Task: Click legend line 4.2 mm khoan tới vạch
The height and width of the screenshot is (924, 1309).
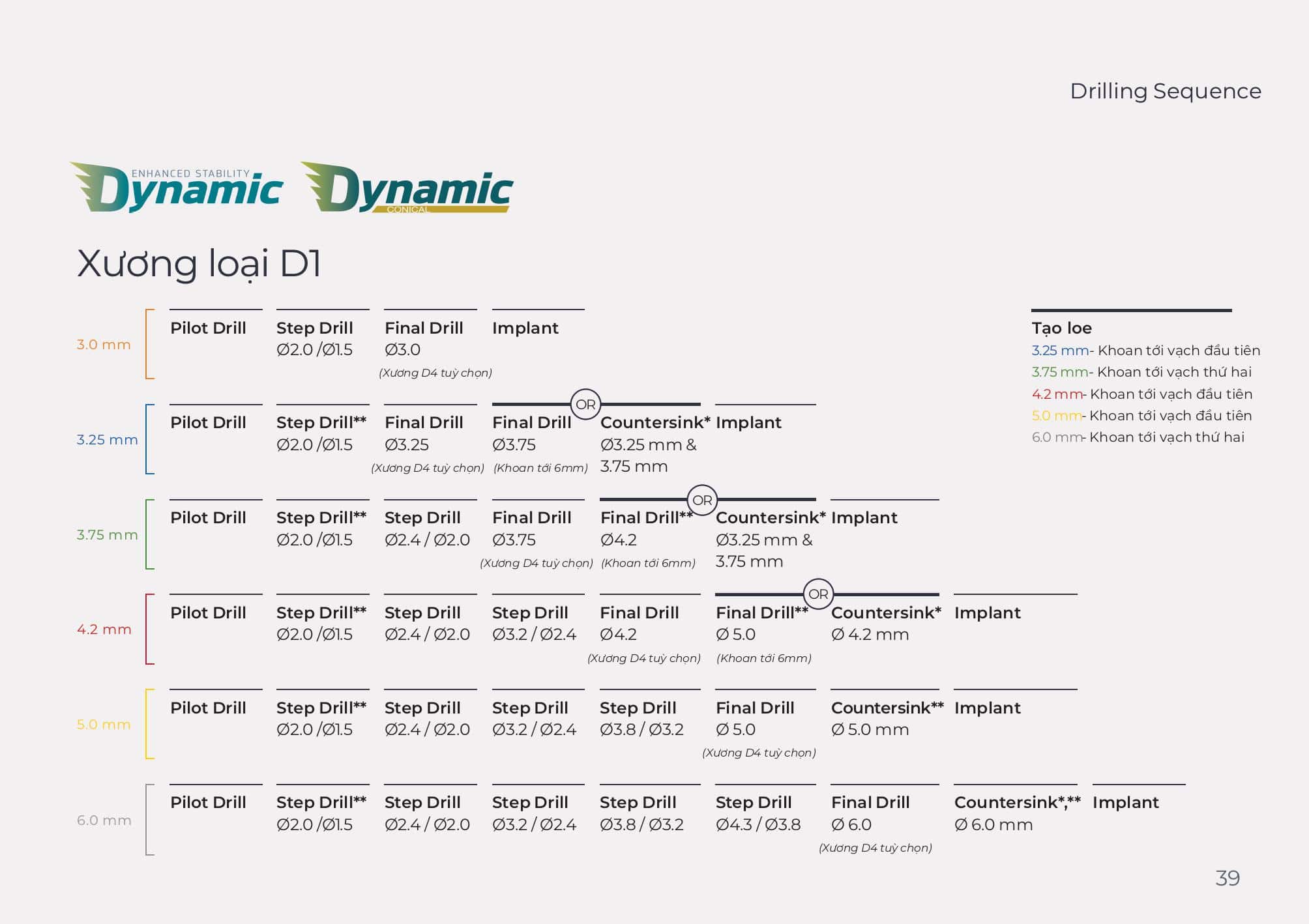Action: click(1141, 394)
